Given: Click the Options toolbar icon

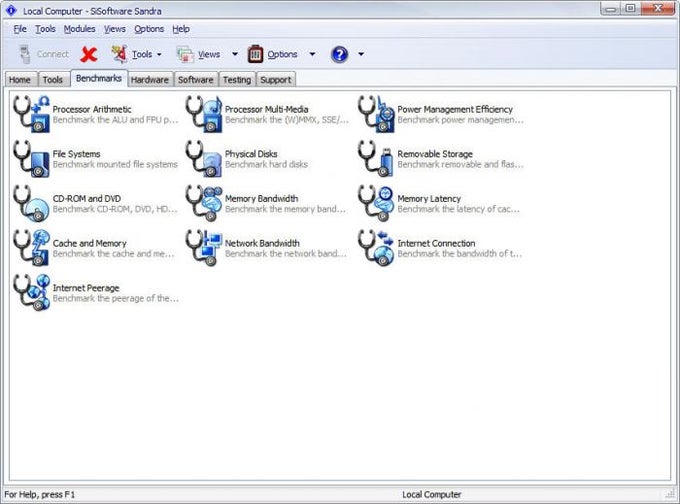Looking at the screenshot, I should 255,54.
